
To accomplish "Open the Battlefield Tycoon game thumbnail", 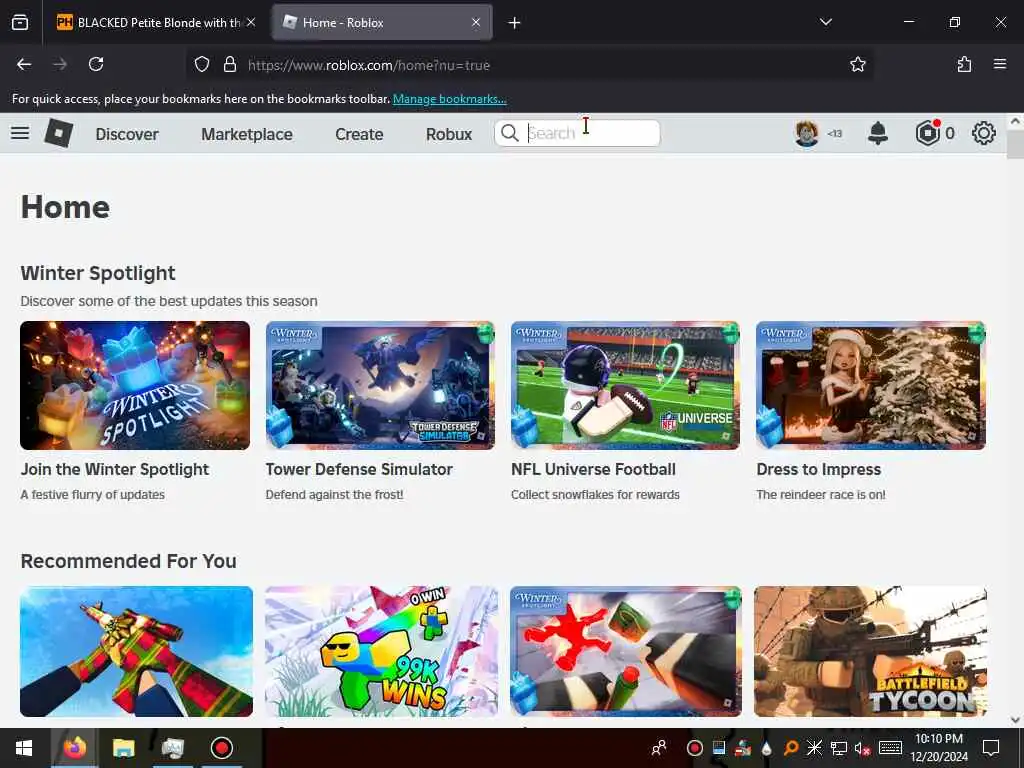I will (x=871, y=651).
